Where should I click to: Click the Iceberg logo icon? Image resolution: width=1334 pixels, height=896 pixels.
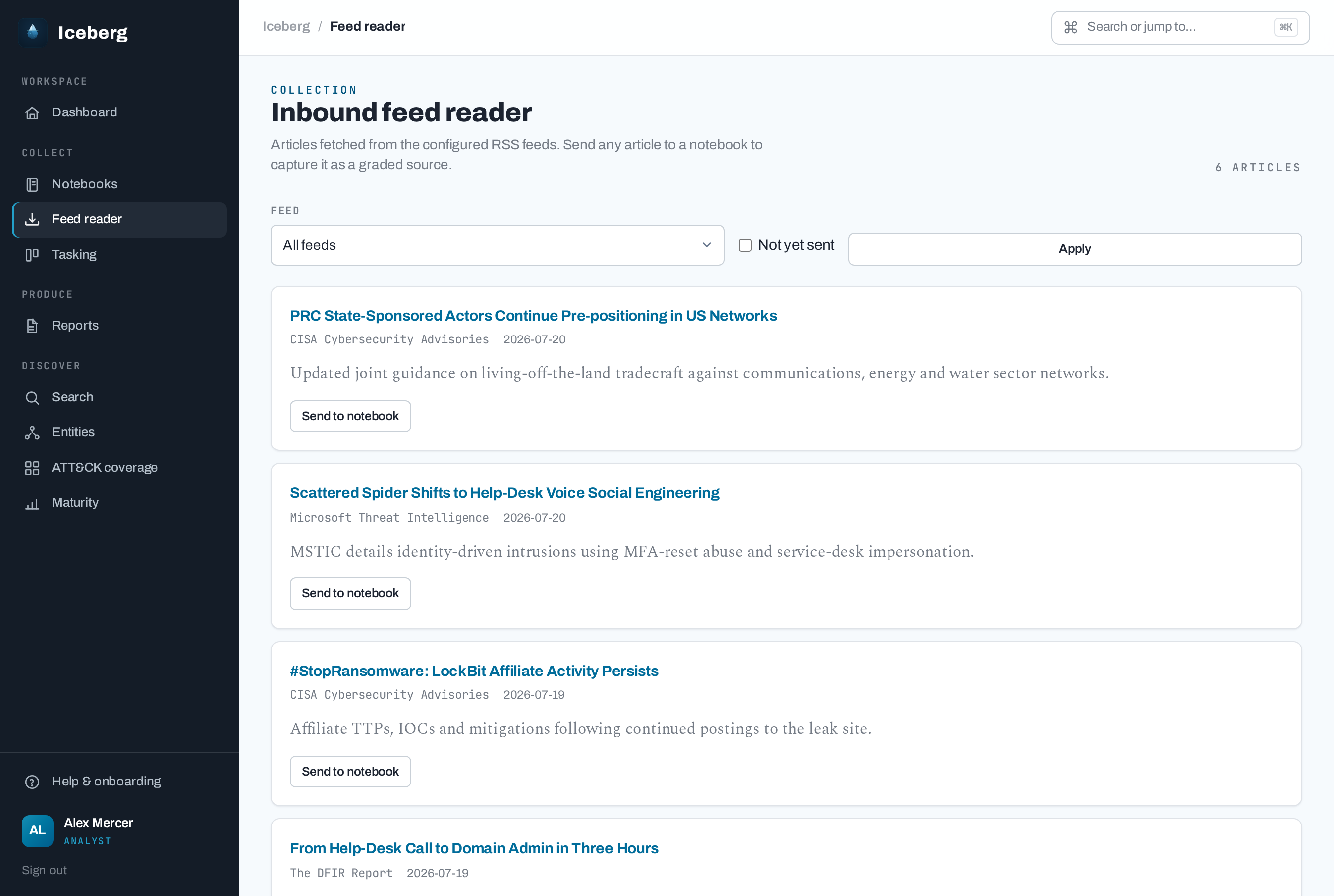tap(32, 32)
